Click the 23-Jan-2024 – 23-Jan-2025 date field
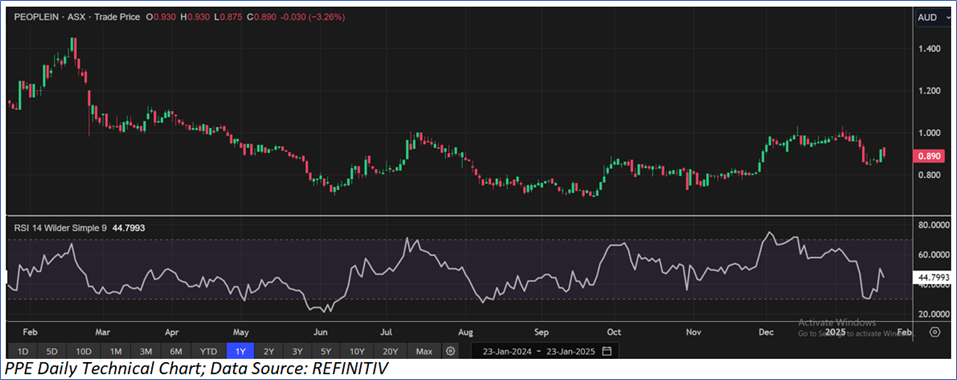 click(x=544, y=351)
